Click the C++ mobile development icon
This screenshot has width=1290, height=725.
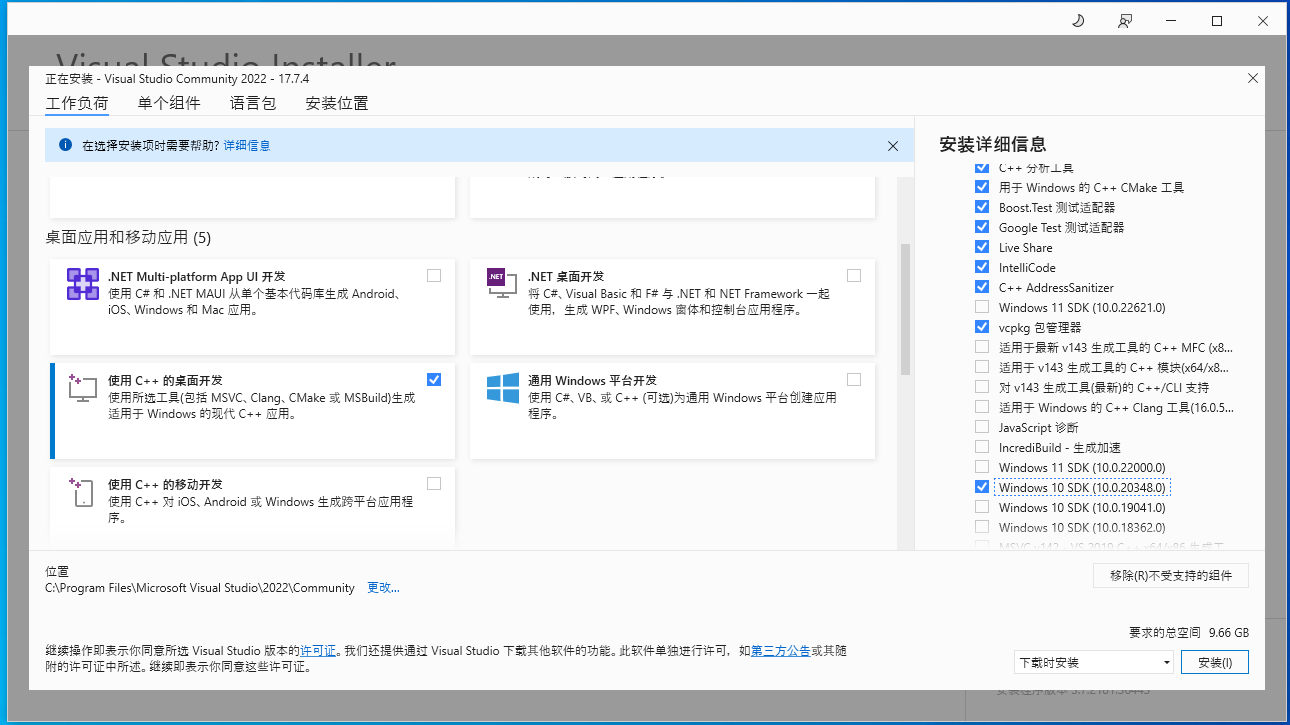click(82, 492)
